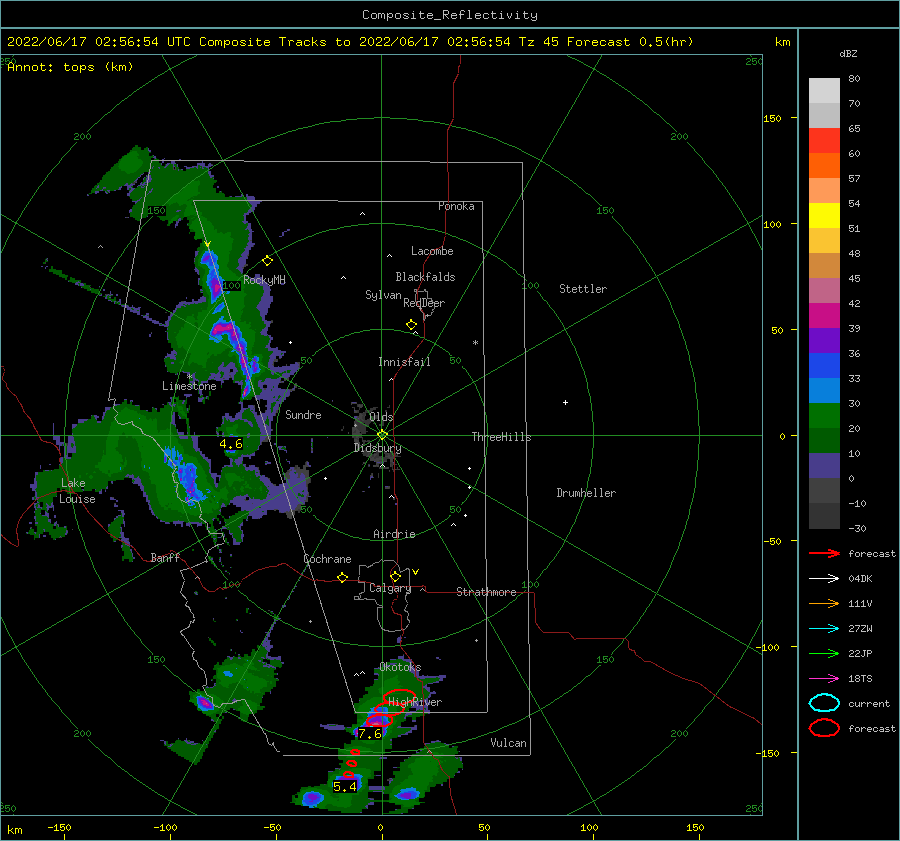900x841 pixels.
Task: Click the cyan 27ZW arrow legend icon
Action: tap(824, 629)
